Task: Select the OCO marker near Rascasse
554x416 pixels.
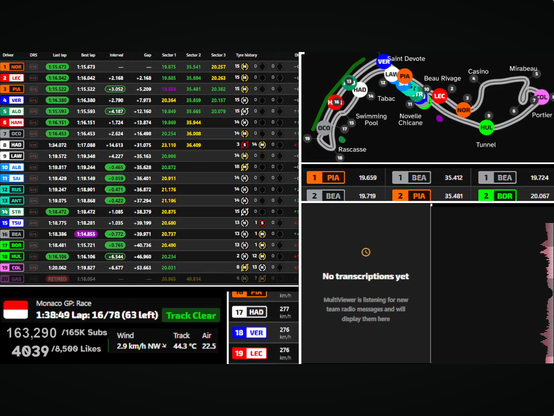Action: pos(324,128)
